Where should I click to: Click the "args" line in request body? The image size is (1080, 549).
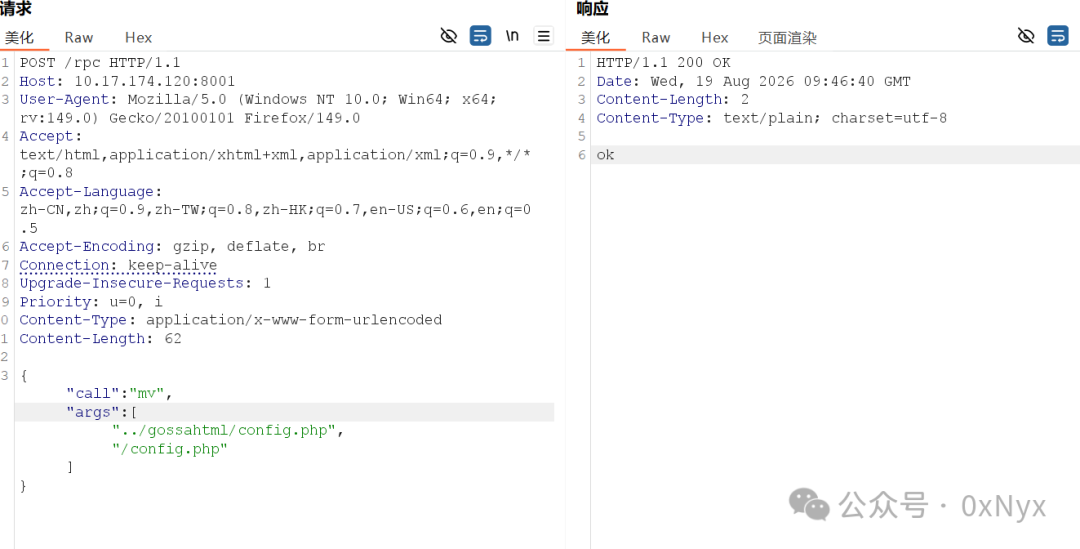(284, 412)
